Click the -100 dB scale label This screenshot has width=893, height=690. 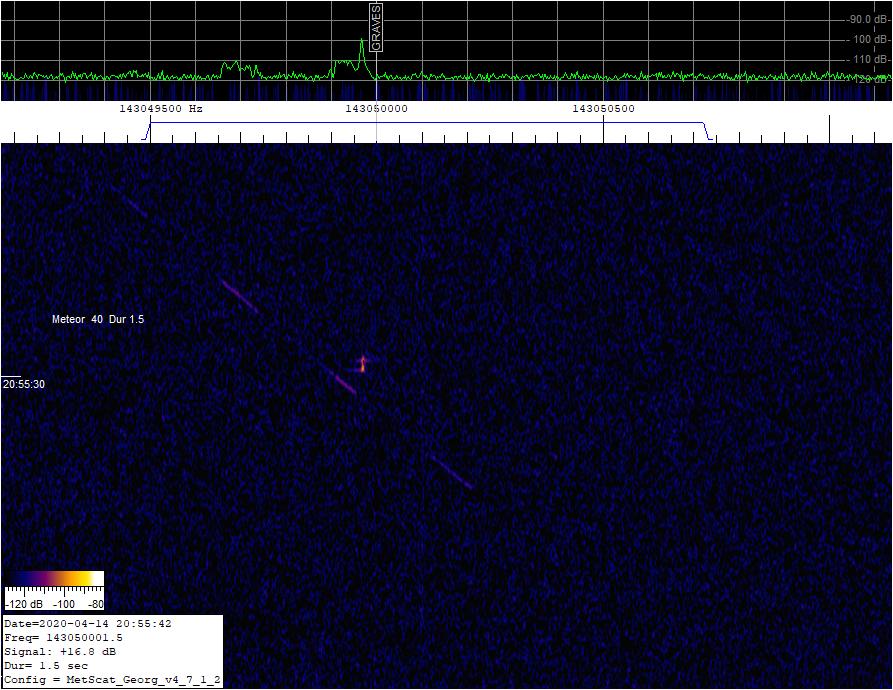point(870,39)
